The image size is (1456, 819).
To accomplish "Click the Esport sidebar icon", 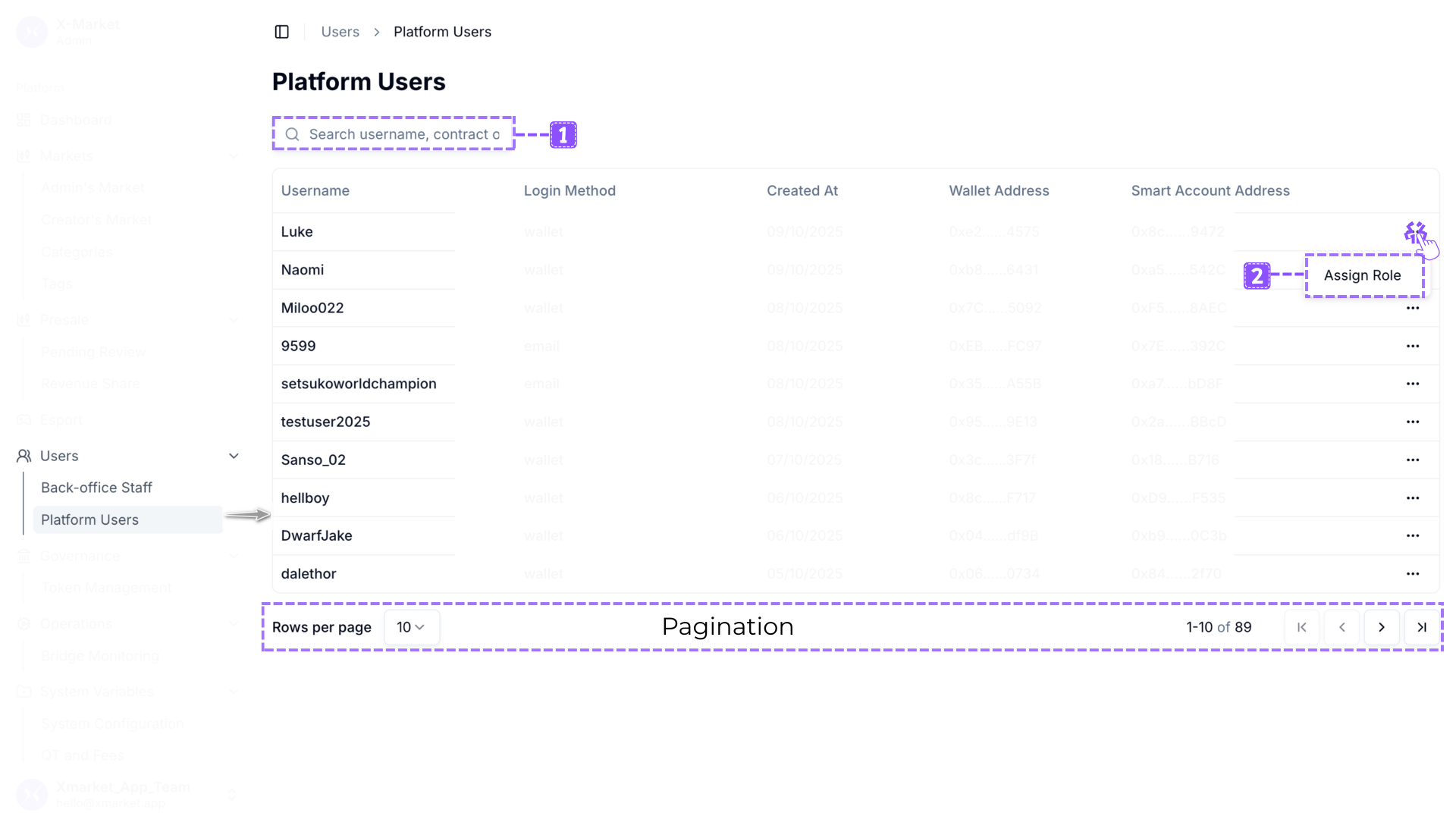I will tap(24, 419).
